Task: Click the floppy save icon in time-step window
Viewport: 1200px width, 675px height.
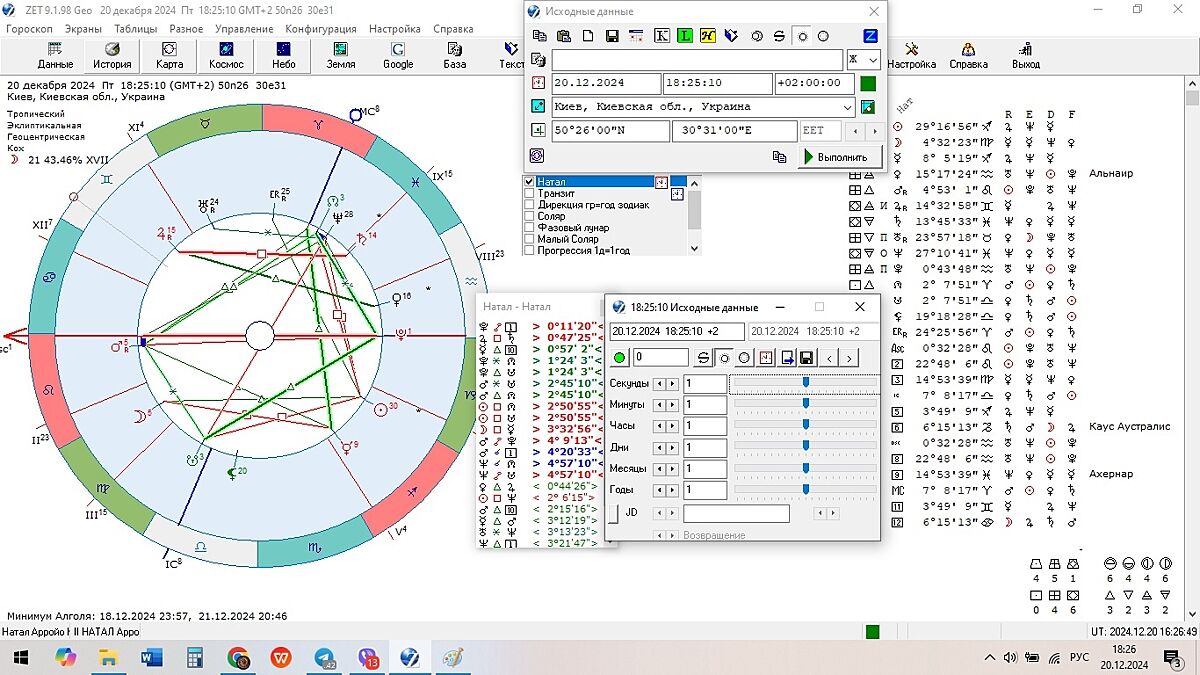Action: click(806, 357)
